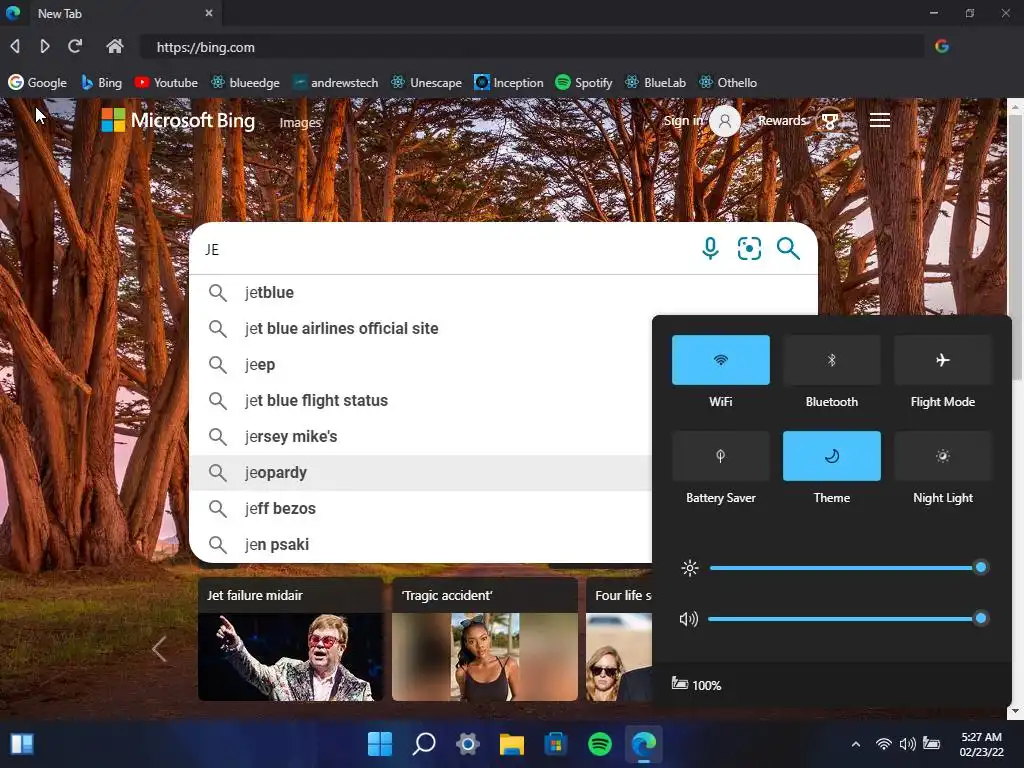This screenshot has height=768, width=1024.
Task: Start voice search with the microphone icon
Action: click(710, 249)
